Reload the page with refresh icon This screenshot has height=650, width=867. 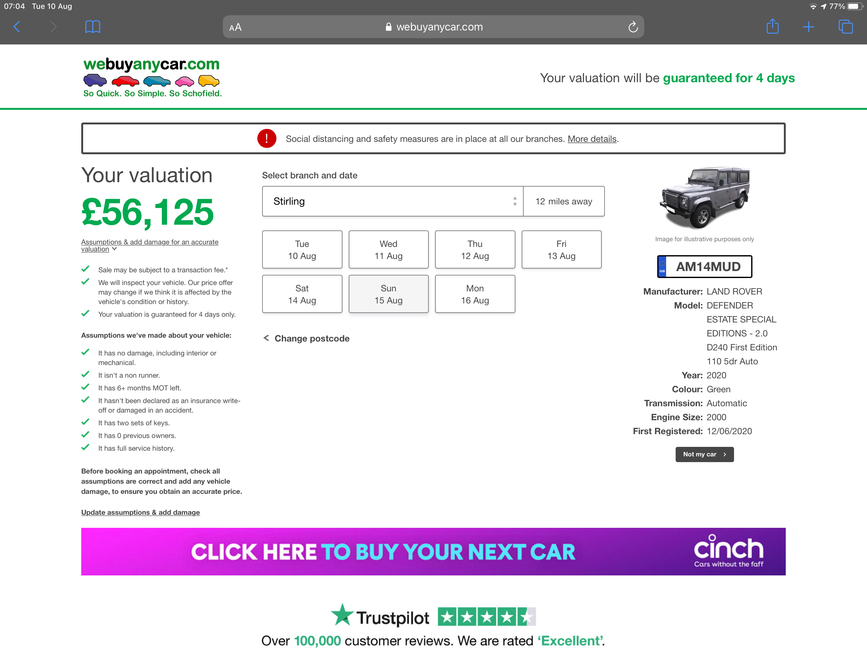[x=633, y=27]
